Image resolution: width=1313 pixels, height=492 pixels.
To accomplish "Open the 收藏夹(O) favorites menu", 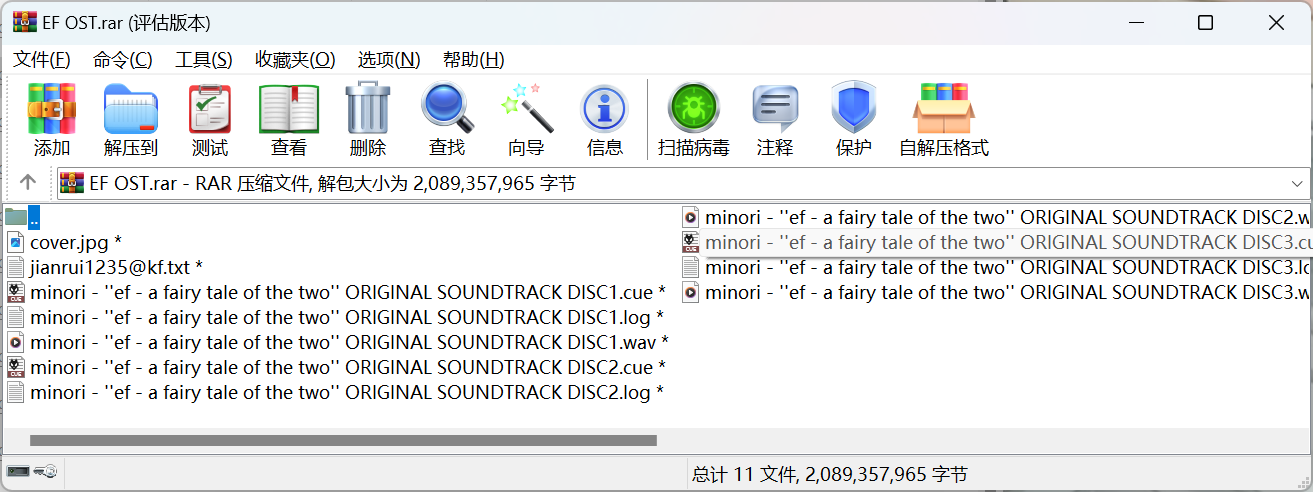I will pyautogui.click(x=295, y=60).
